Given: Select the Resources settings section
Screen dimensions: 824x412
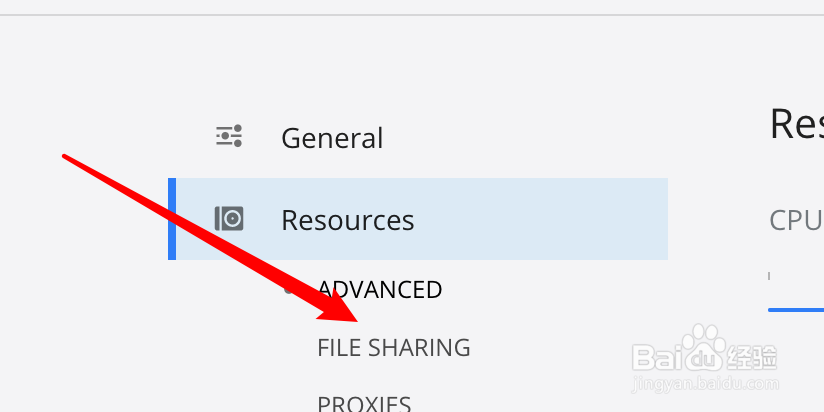Looking at the screenshot, I should tap(347, 220).
